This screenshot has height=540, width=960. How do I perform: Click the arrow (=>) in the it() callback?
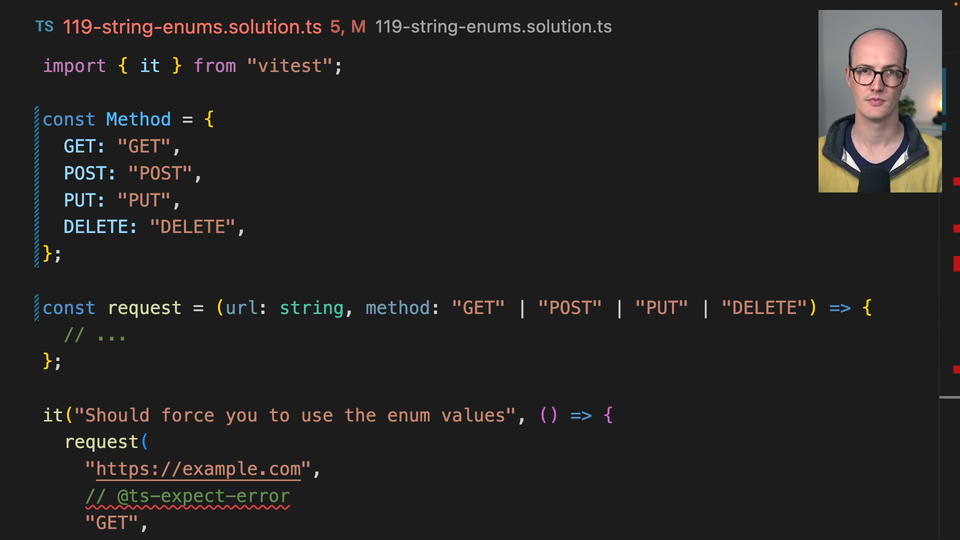(x=581, y=415)
